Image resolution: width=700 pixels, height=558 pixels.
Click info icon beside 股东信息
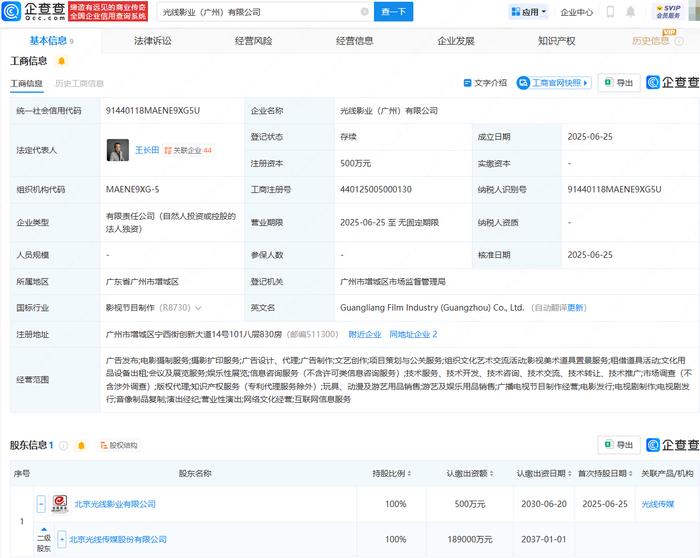tap(63, 446)
